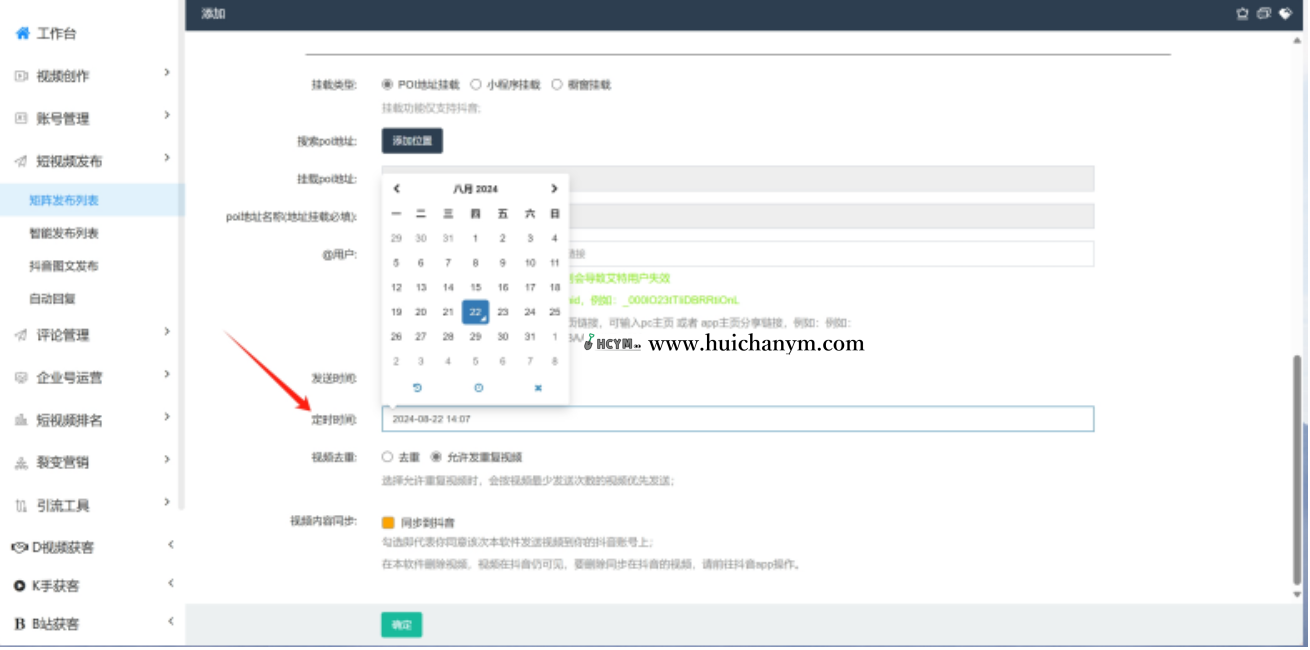
Task: Click the clock icon in date picker
Action: coord(478,388)
